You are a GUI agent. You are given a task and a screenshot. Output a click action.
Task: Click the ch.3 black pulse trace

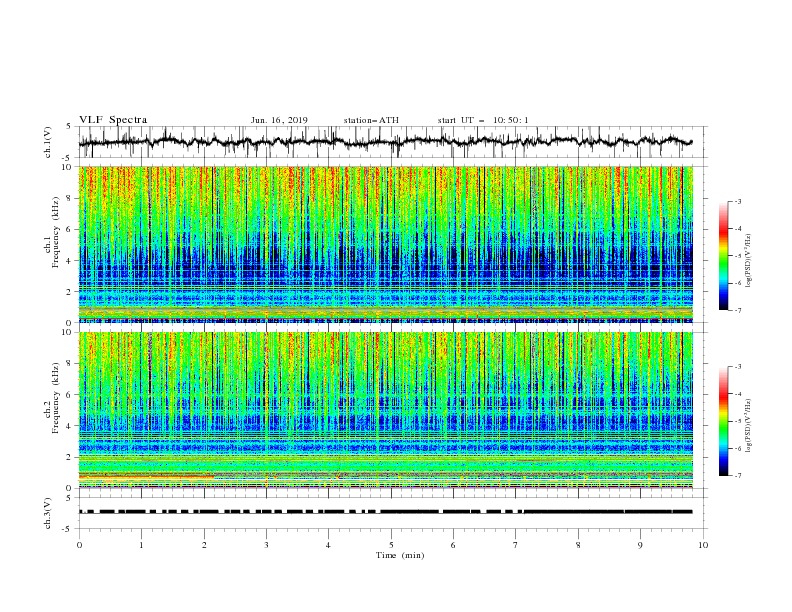point(385,512)
